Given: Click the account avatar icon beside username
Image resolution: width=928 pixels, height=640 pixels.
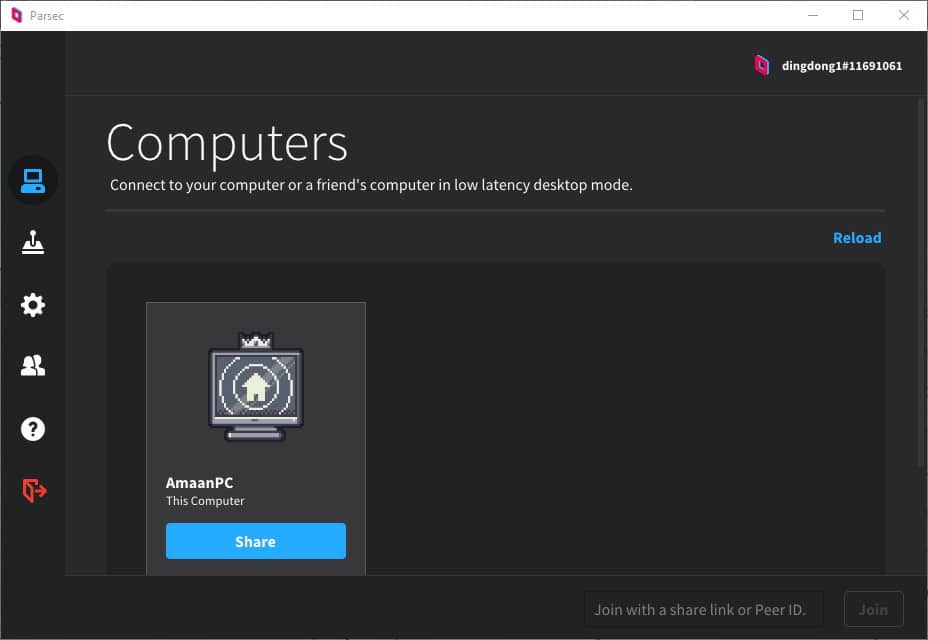Looking at the screenshot, I should coord(762,66).
